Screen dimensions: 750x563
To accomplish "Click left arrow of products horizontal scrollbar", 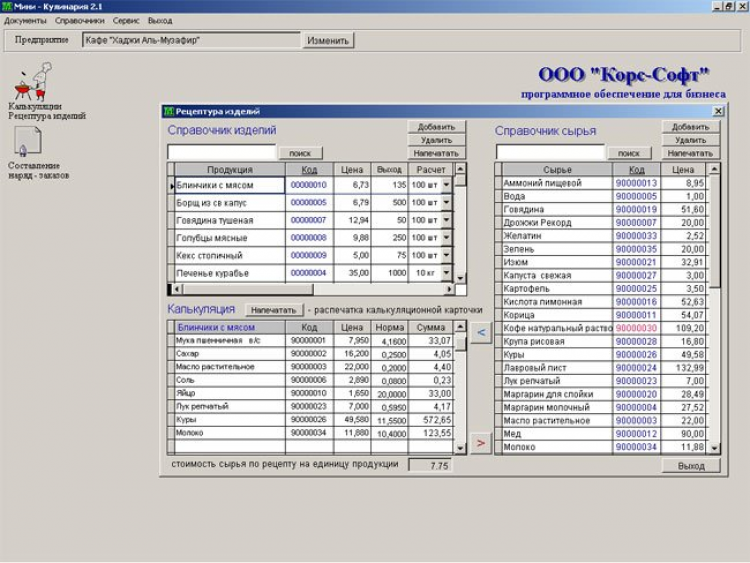I will tap(177, 289).
